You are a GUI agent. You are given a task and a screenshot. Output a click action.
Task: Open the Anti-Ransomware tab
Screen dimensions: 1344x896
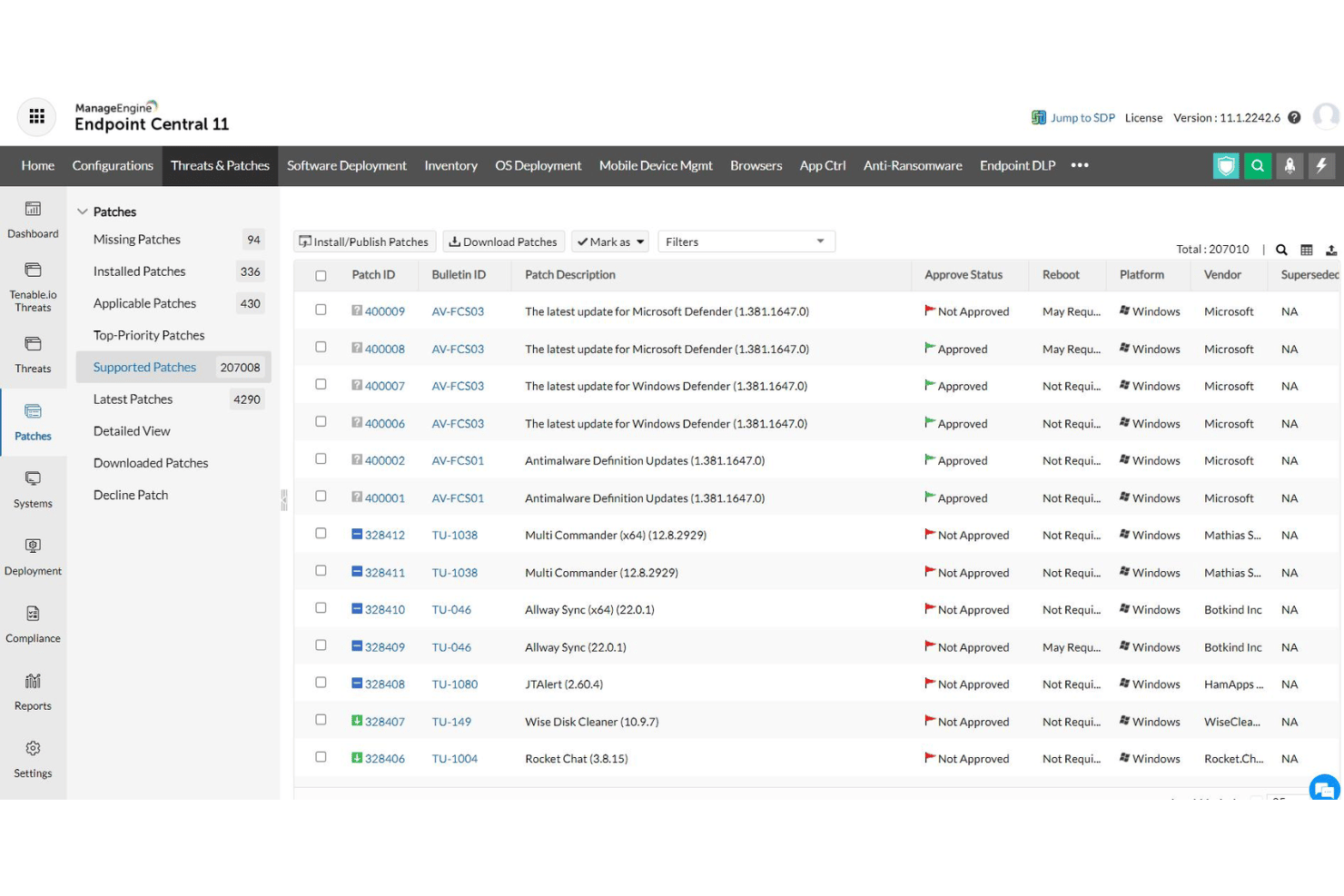coord(913,165)
